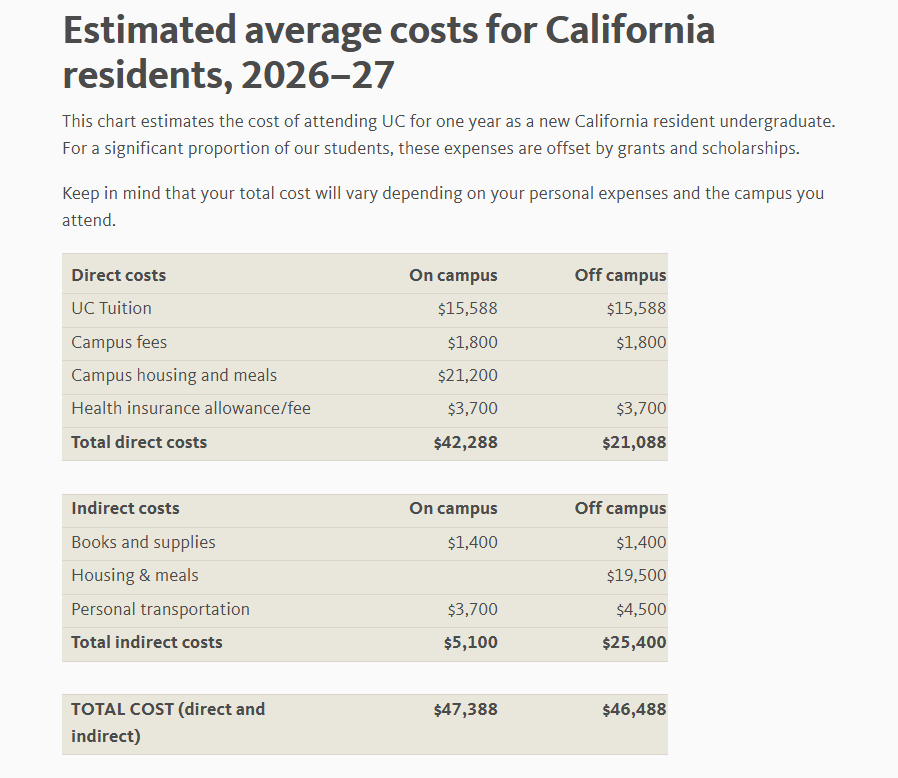Click the $42,288 on-campus direct total
Viewport: 898px width, 778px height.
click(465, 442)
